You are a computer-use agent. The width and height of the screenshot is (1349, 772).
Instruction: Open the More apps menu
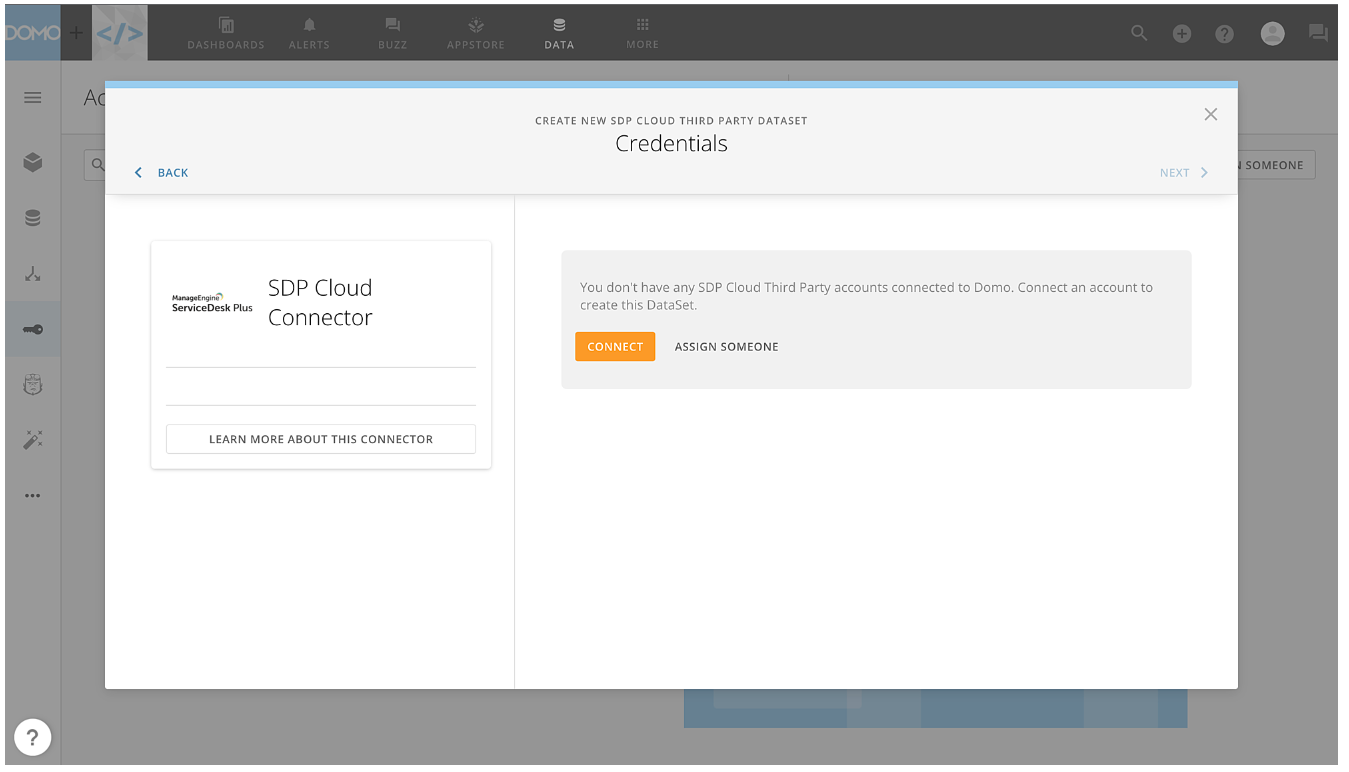pos(642,33)
